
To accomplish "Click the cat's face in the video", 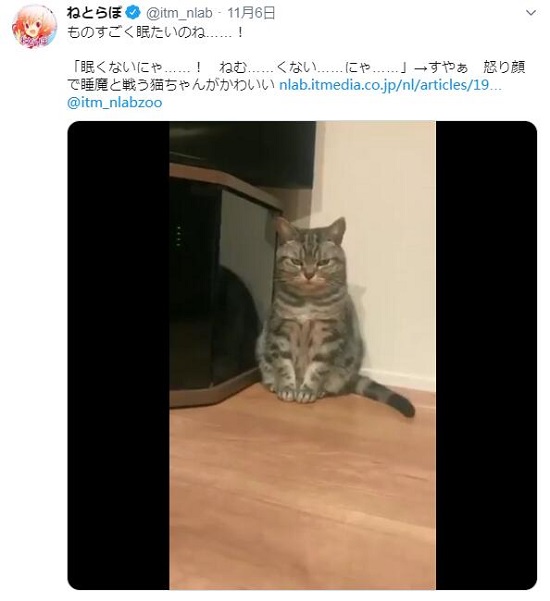I will click(x=310, y=259).
